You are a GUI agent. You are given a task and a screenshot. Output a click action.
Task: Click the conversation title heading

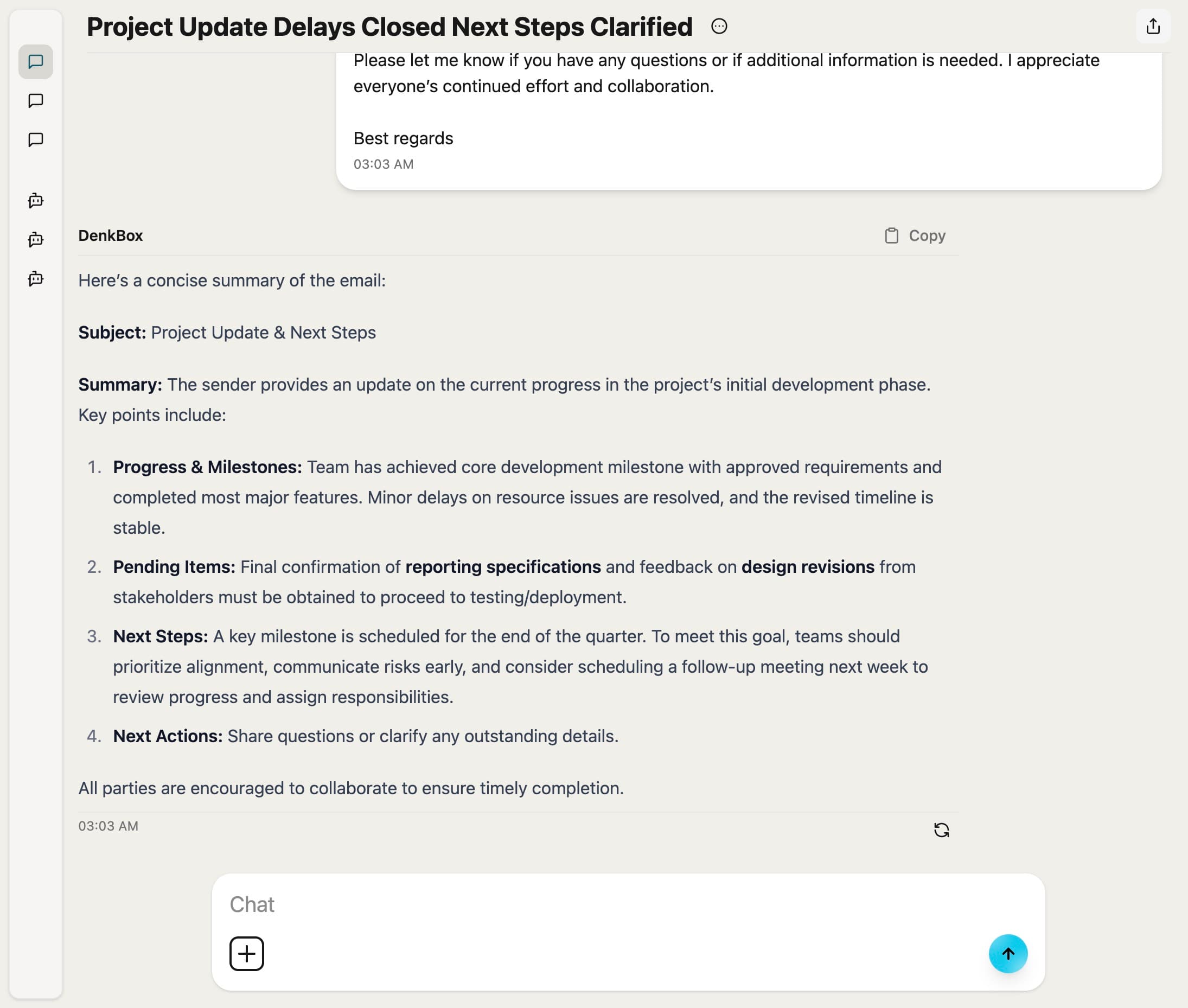[389, 27]
